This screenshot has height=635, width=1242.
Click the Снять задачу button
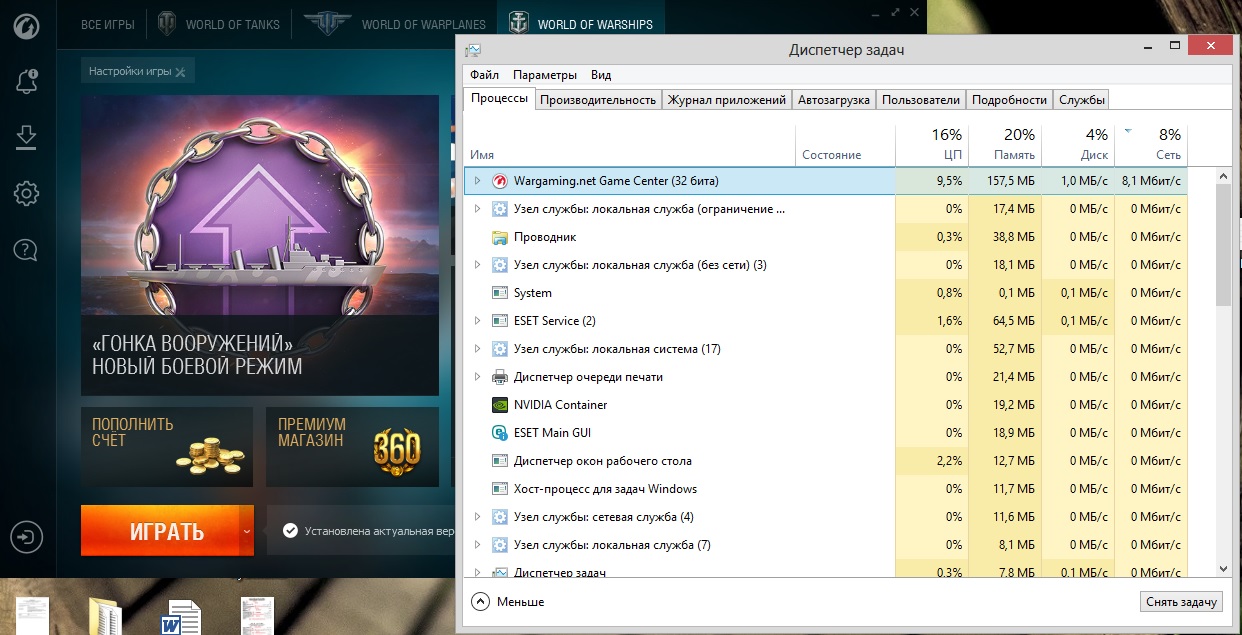pos(1181,602)
